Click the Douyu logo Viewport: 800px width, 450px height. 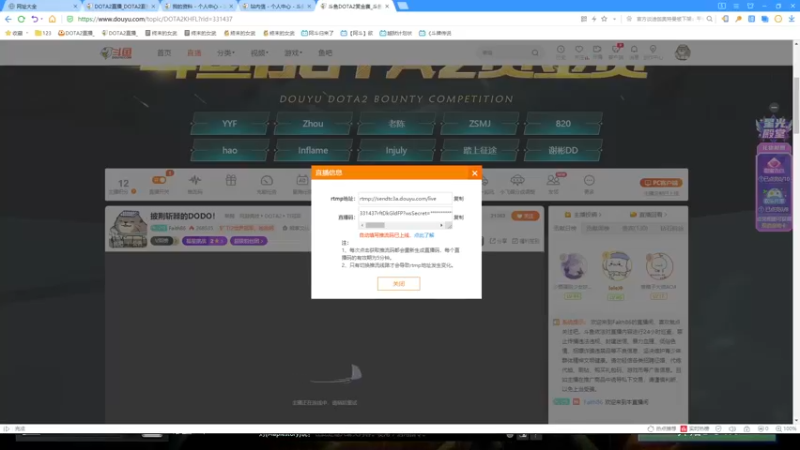point(117,53)
